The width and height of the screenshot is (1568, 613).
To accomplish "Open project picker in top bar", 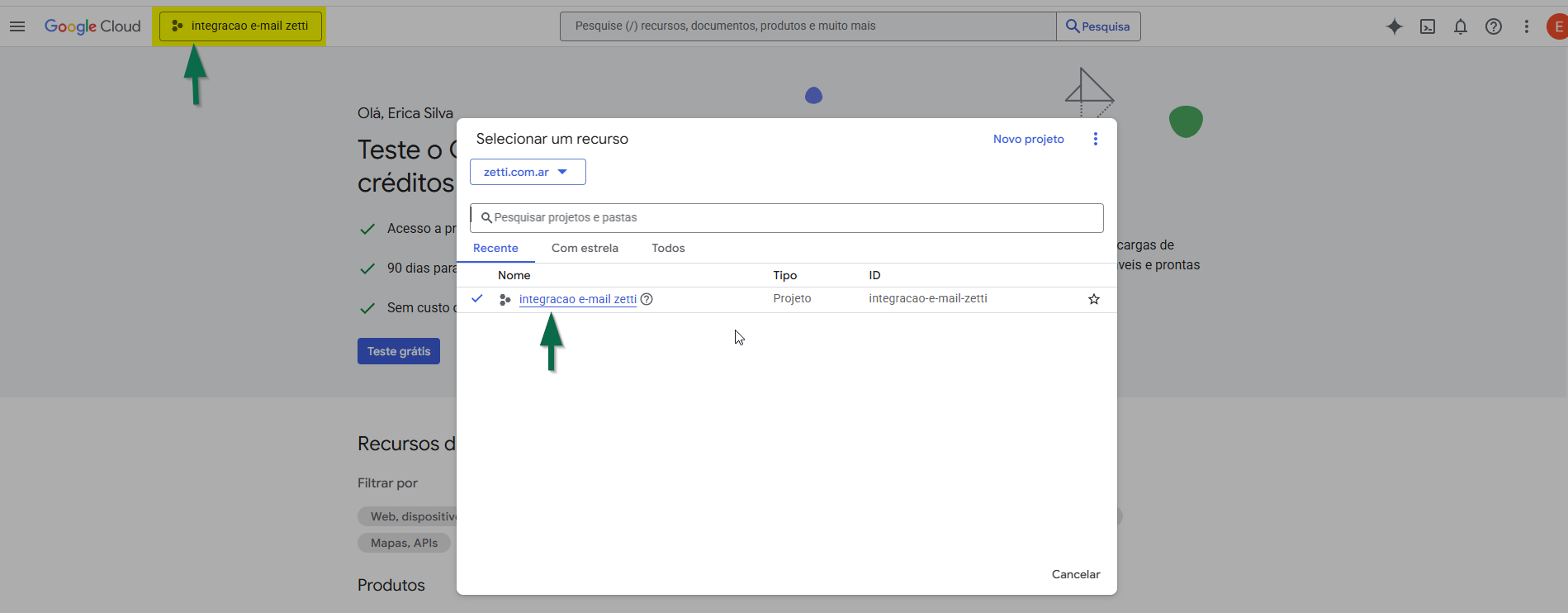I will point(240,26).
